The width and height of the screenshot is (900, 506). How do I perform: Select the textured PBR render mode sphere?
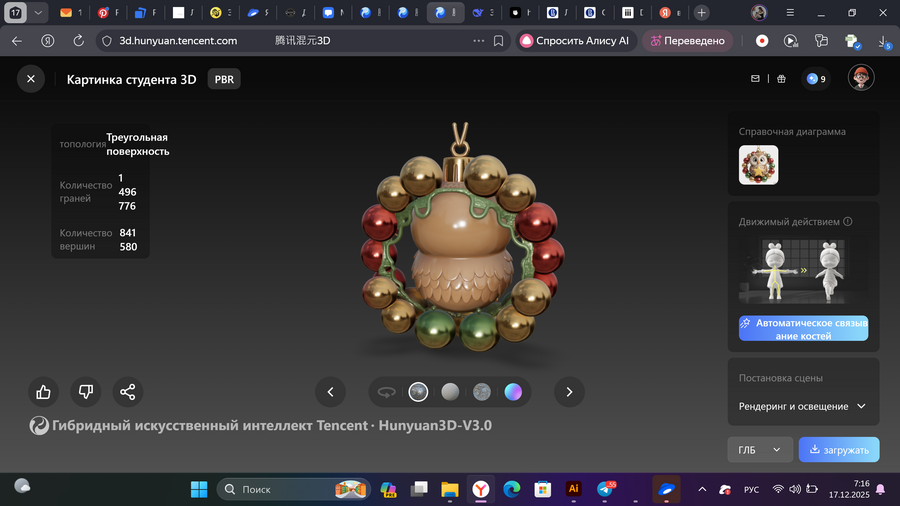click(x=418, y=392)
